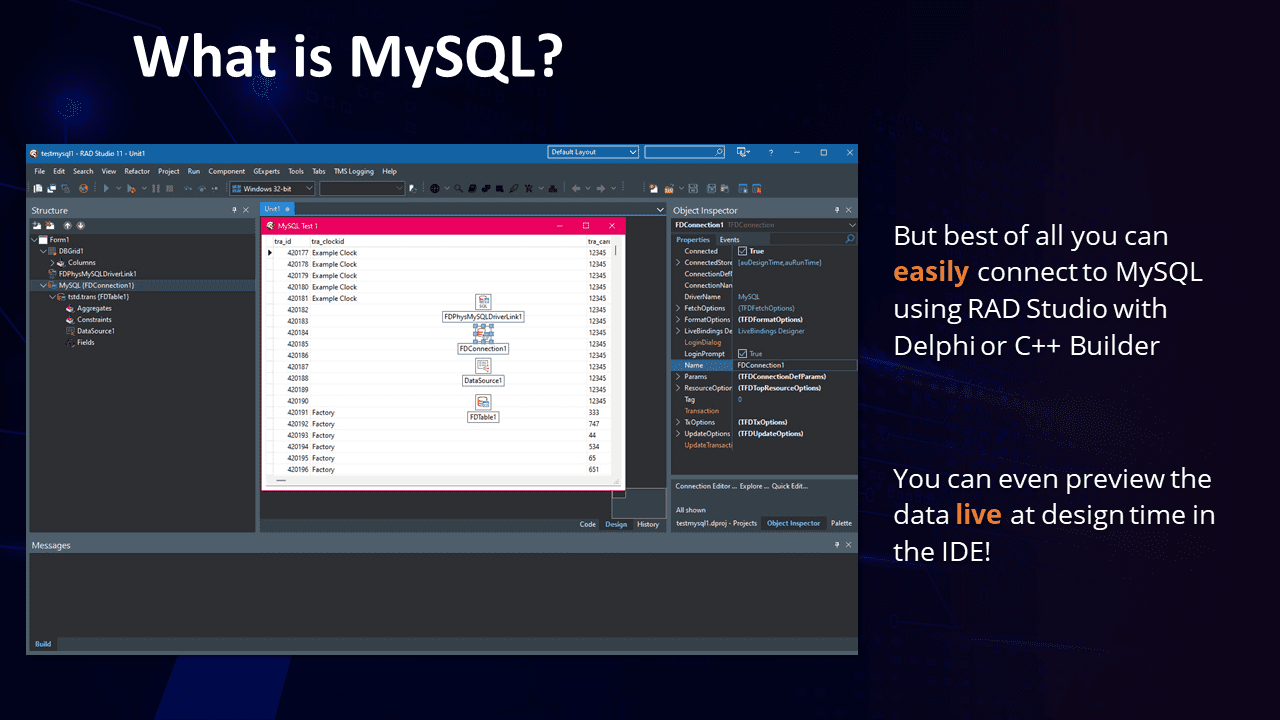The height and width of the screenshot is (720, 1280).
Task: Select FDPhysMySQLDriverLink1 component icon on the form
Action: [x=483, y=302]
